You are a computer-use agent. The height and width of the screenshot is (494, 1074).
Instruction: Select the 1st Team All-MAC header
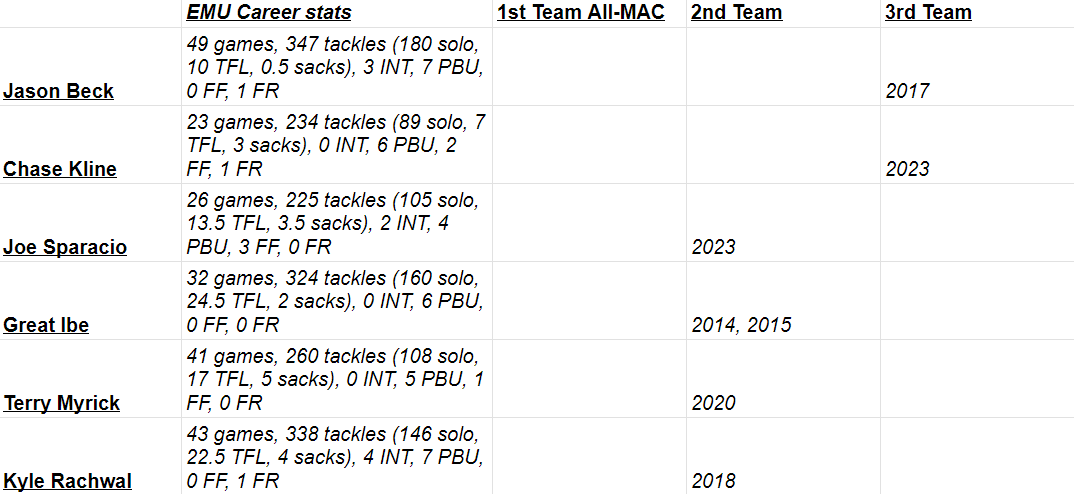coord(579,13)
